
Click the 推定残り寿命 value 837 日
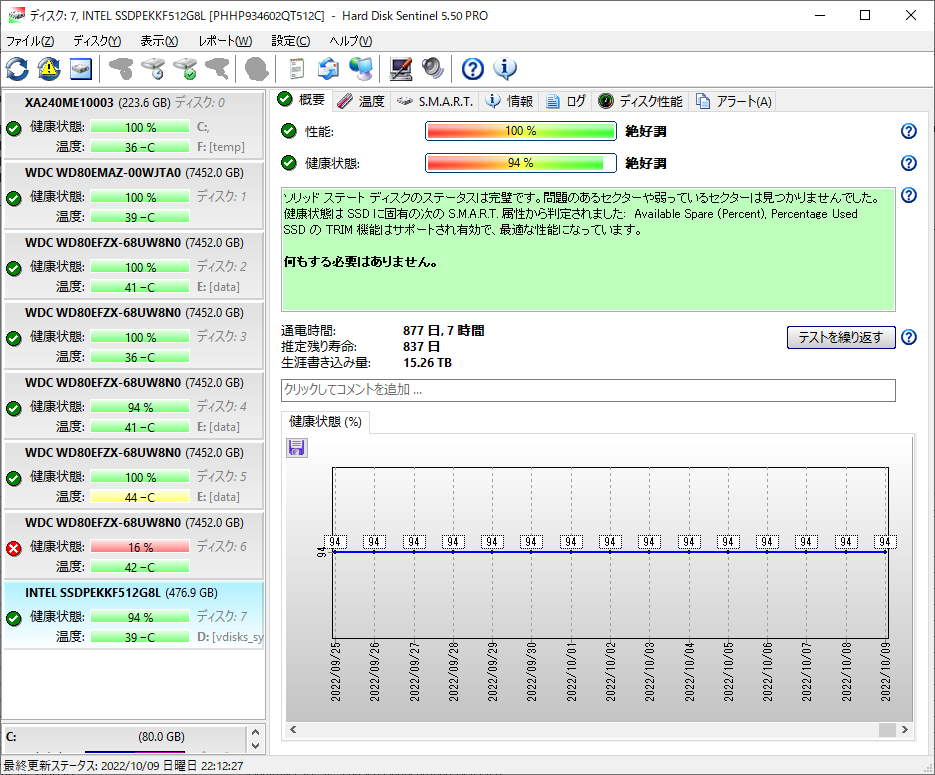pyautogui.click(x=422, y=346)
